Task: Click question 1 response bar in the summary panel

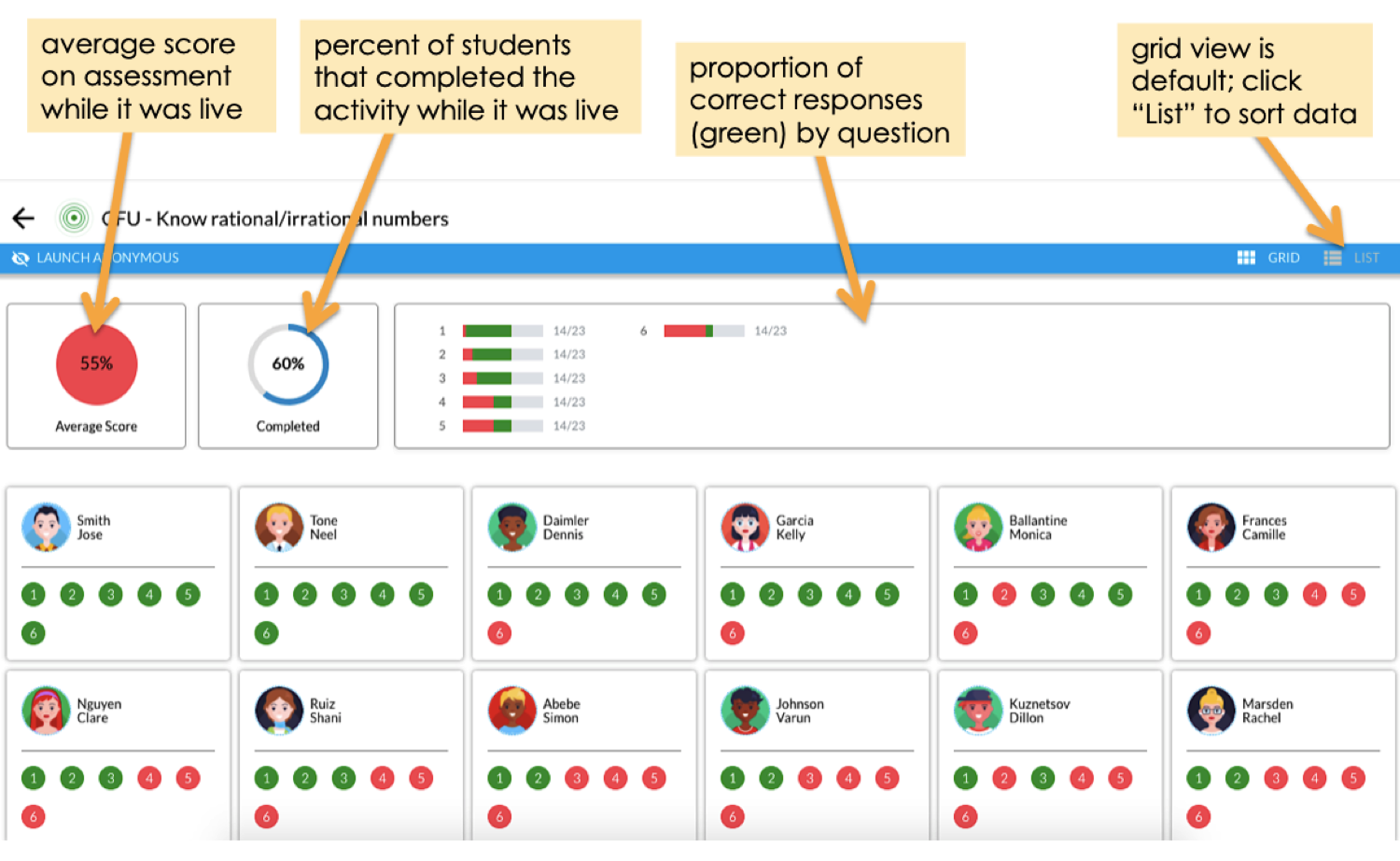Action: [x=501, y=330]
